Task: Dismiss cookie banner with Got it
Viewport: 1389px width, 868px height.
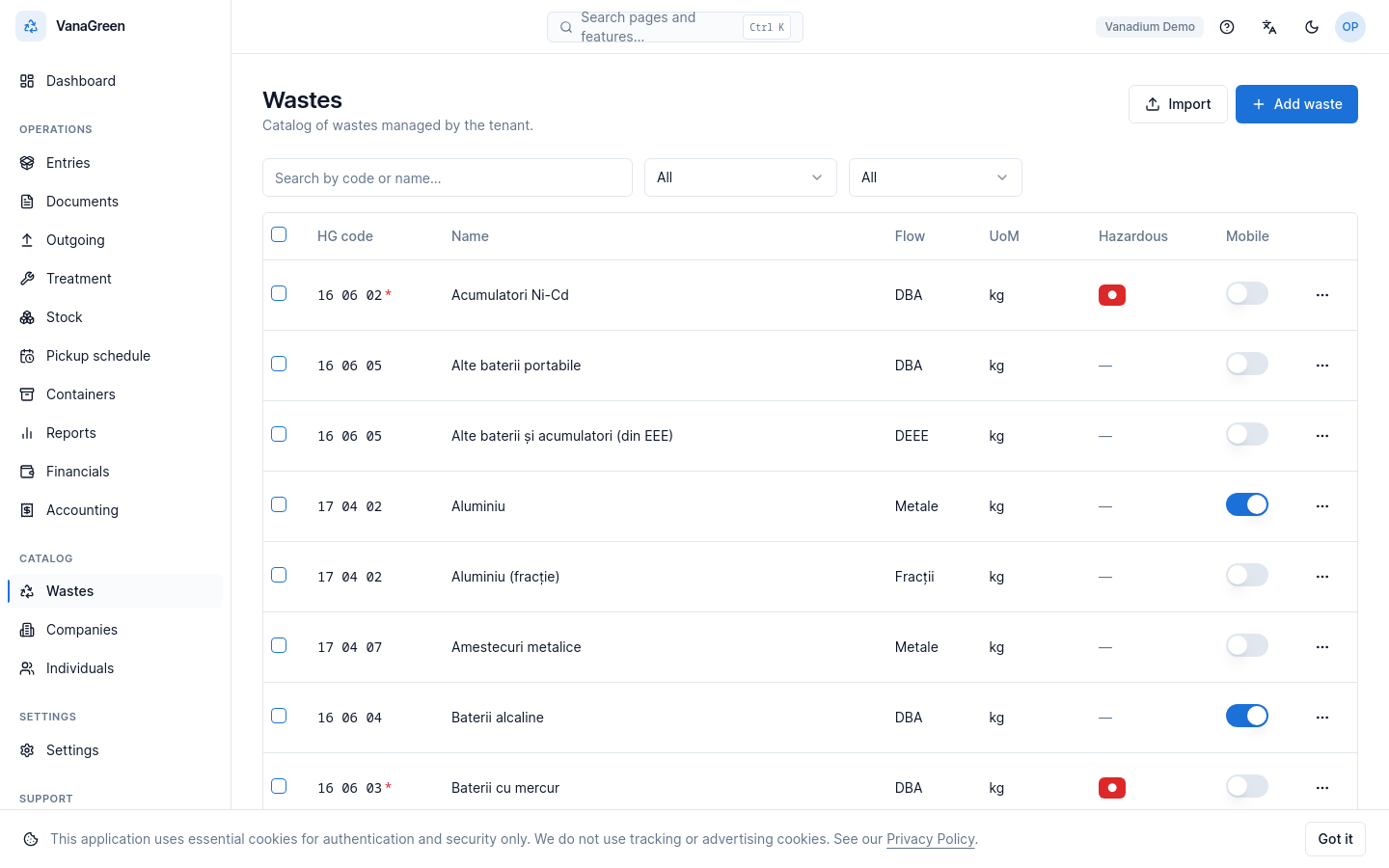Action: pos(1335,839)
